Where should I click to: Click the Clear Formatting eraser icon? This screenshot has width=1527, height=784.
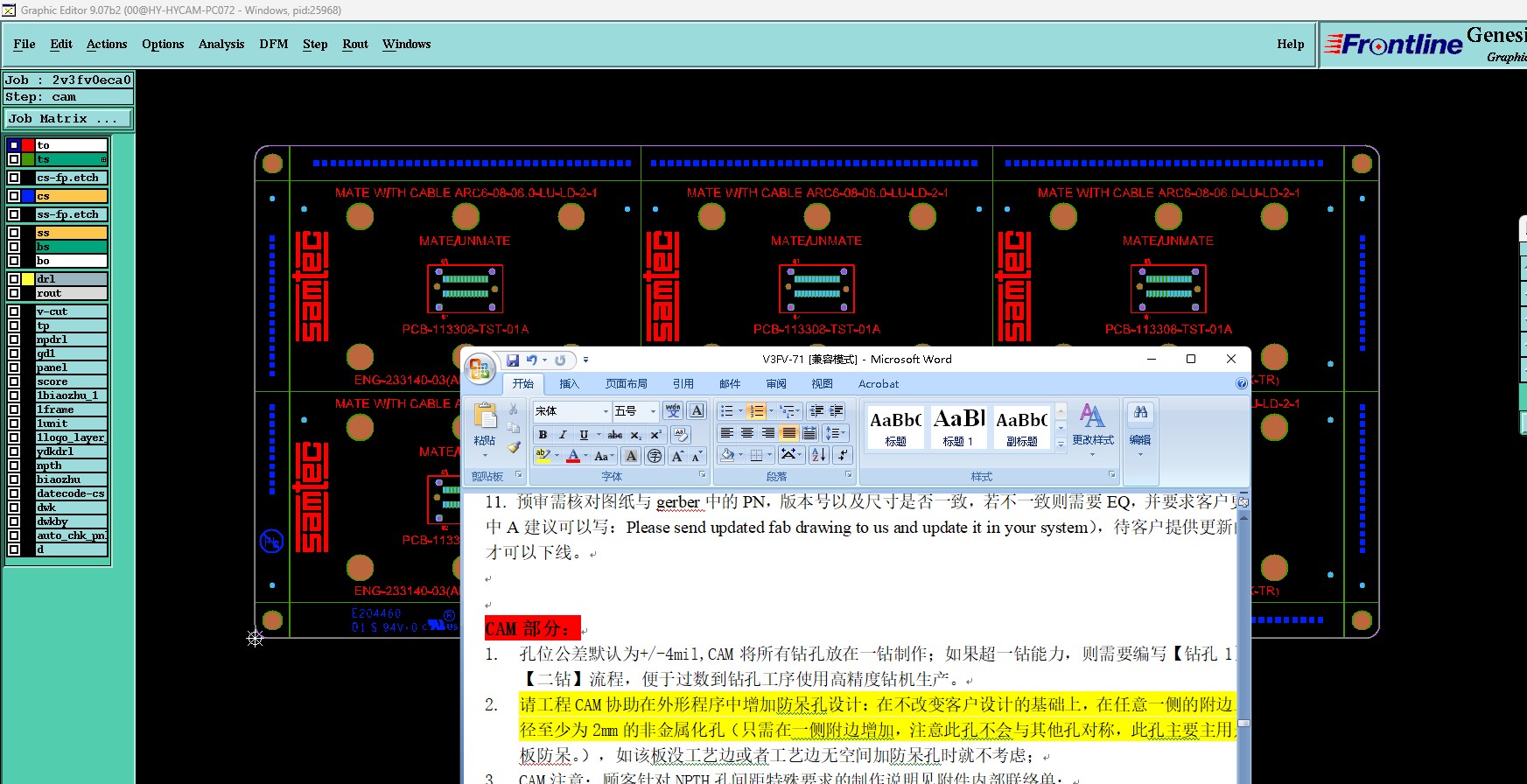[x=680, y=434]
